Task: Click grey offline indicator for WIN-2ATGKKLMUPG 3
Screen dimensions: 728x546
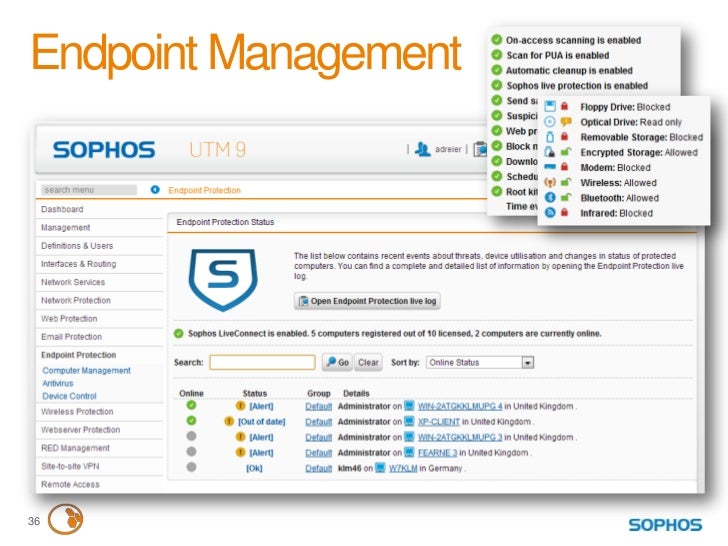Action: coord(191,436)
